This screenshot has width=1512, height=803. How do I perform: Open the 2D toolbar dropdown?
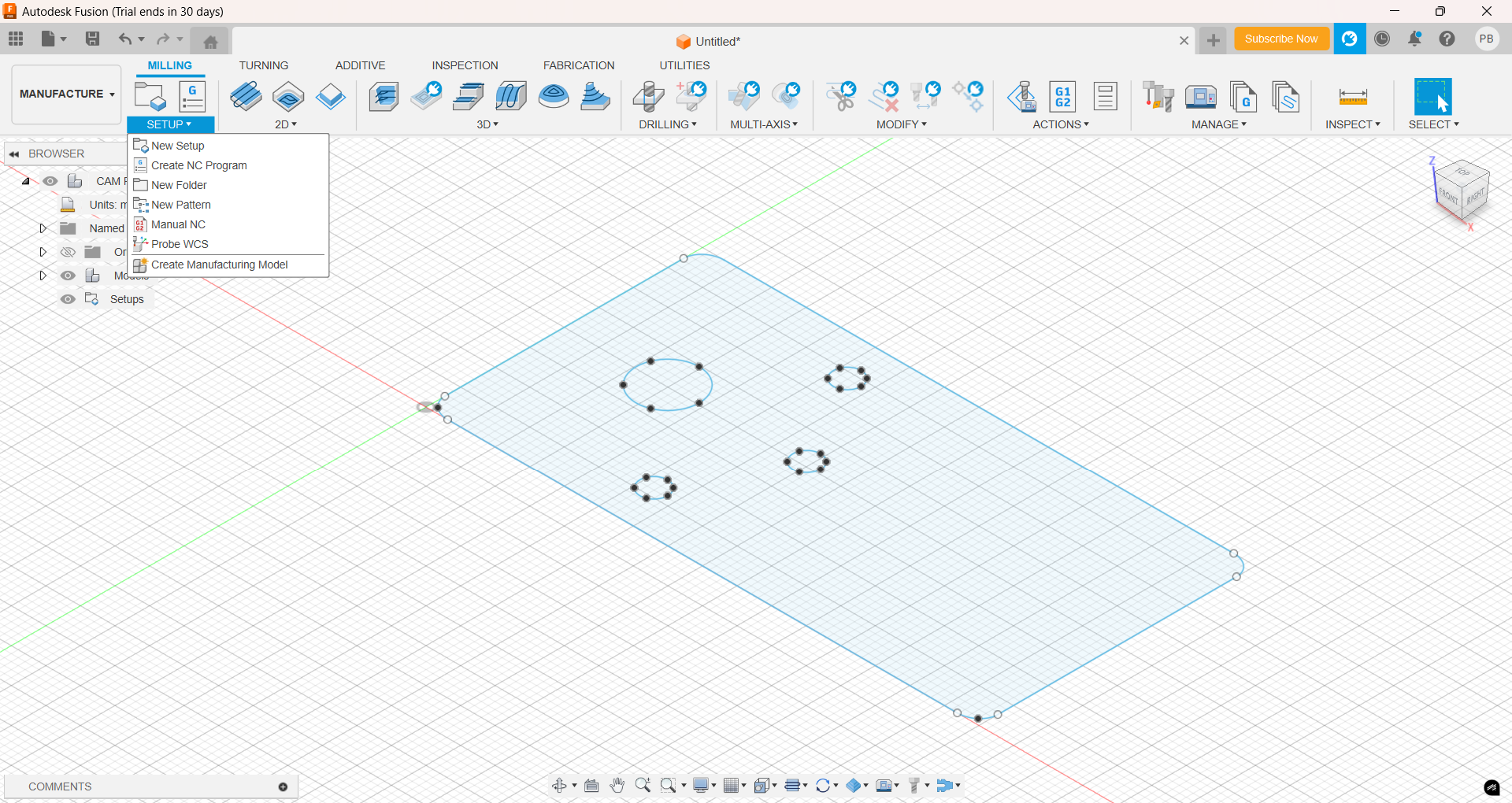[286, 124]
